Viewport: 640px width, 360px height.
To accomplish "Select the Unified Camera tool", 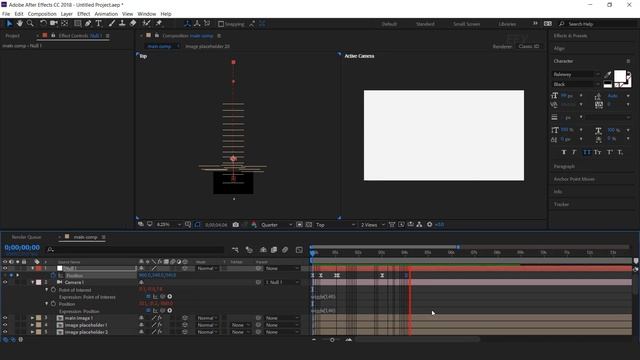I will click(x=53, y=24).
